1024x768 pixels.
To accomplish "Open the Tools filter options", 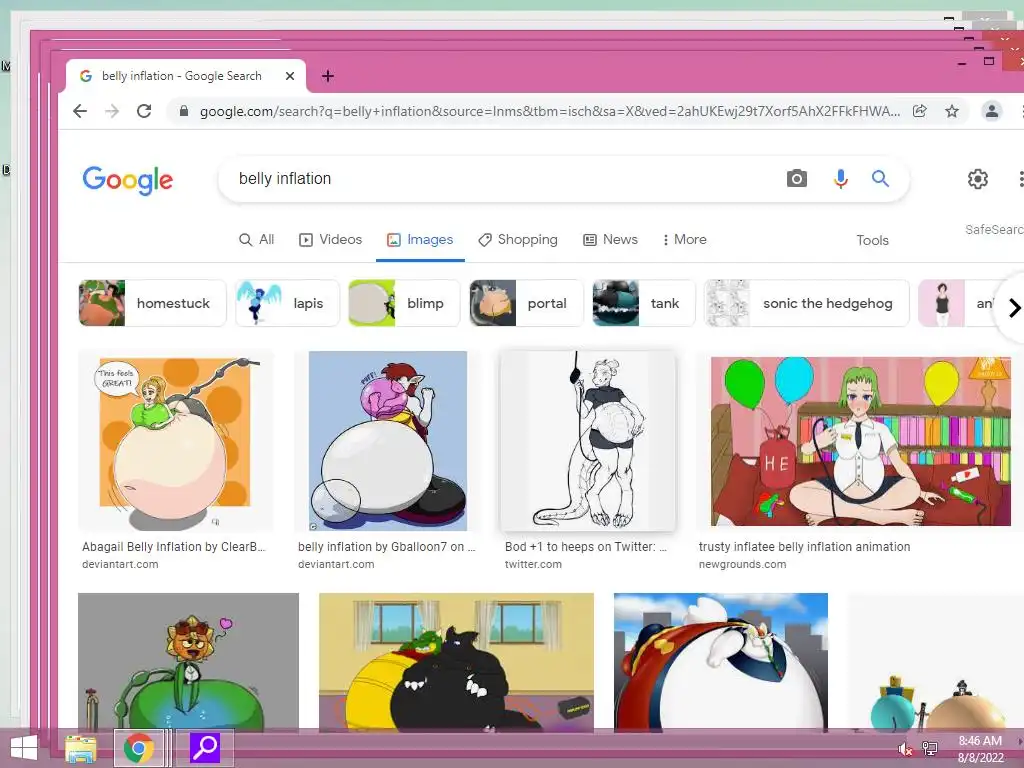I will click(872, 240).
